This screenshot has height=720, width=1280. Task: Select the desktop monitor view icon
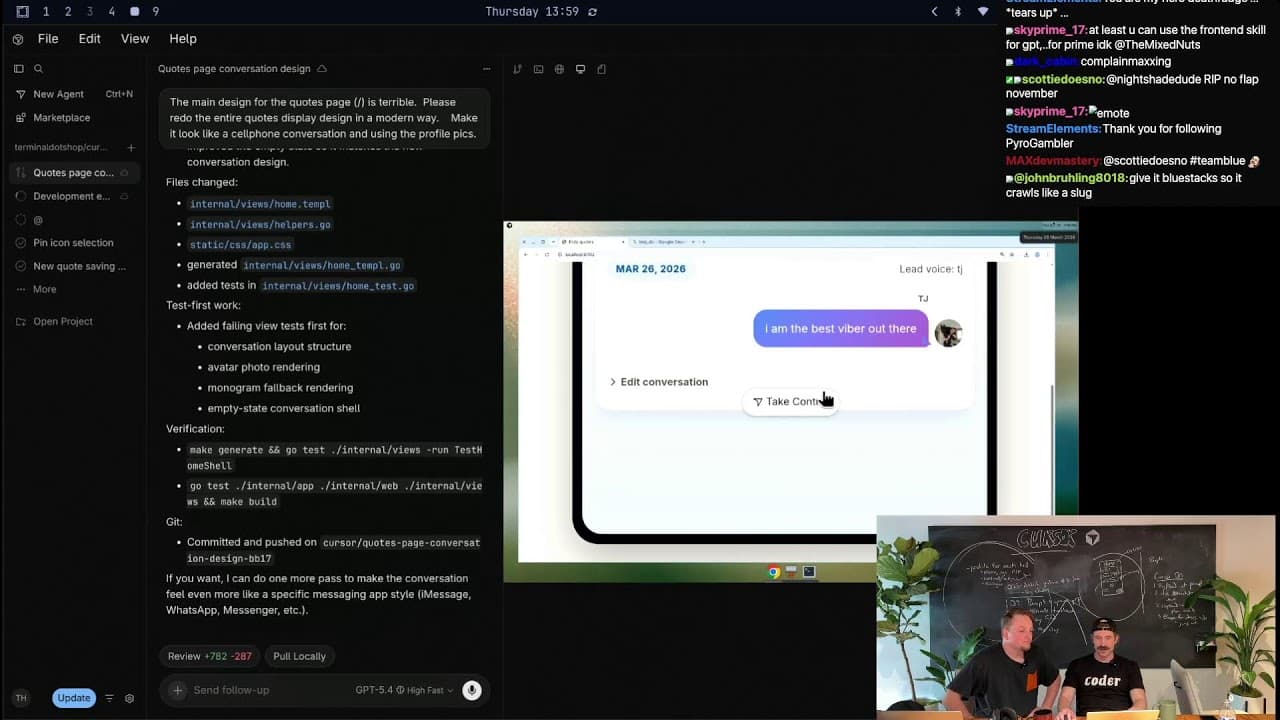click(x=580, y=69)
